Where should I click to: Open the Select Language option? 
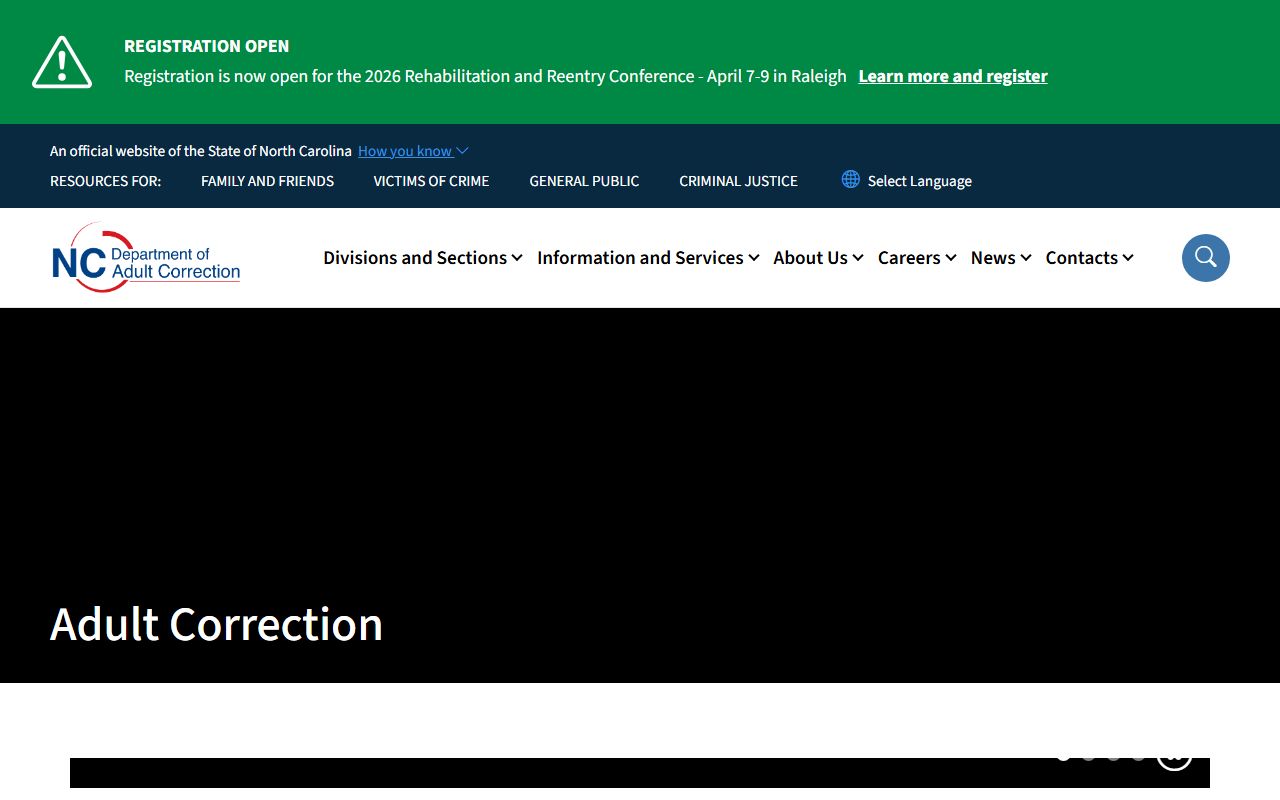919,181
